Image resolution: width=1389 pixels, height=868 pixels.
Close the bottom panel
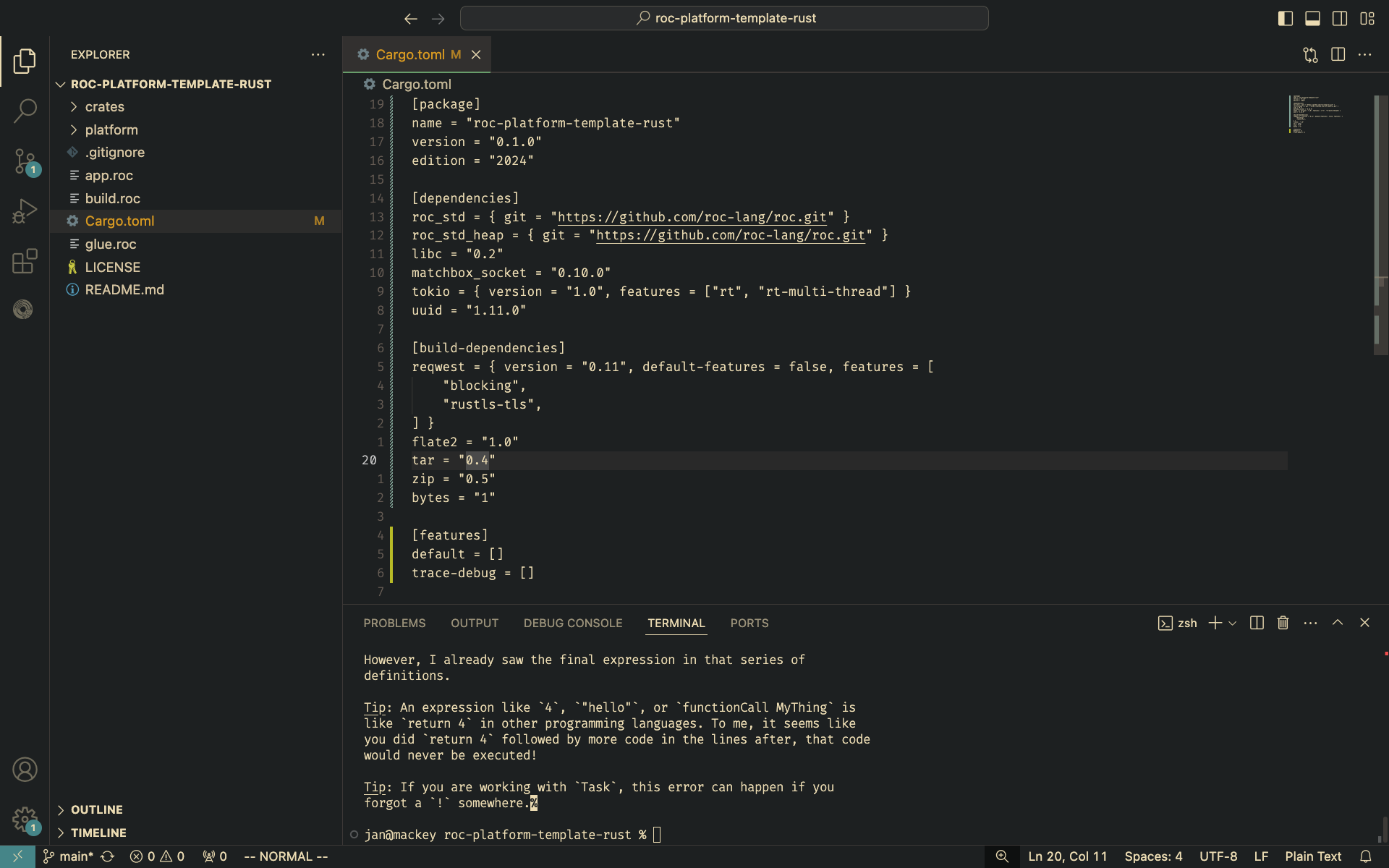coord(1365,623)
